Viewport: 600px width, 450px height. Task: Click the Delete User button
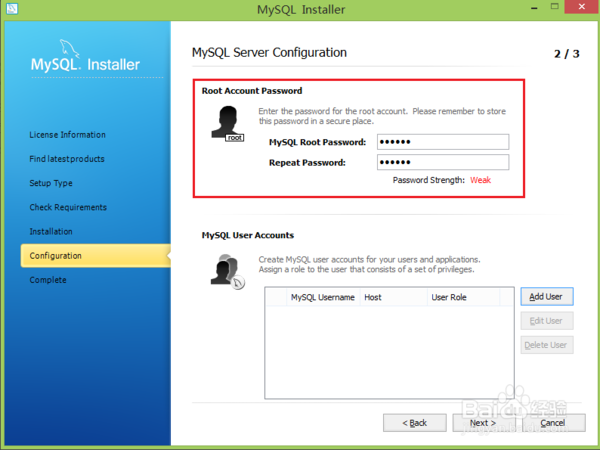[547, 345]
